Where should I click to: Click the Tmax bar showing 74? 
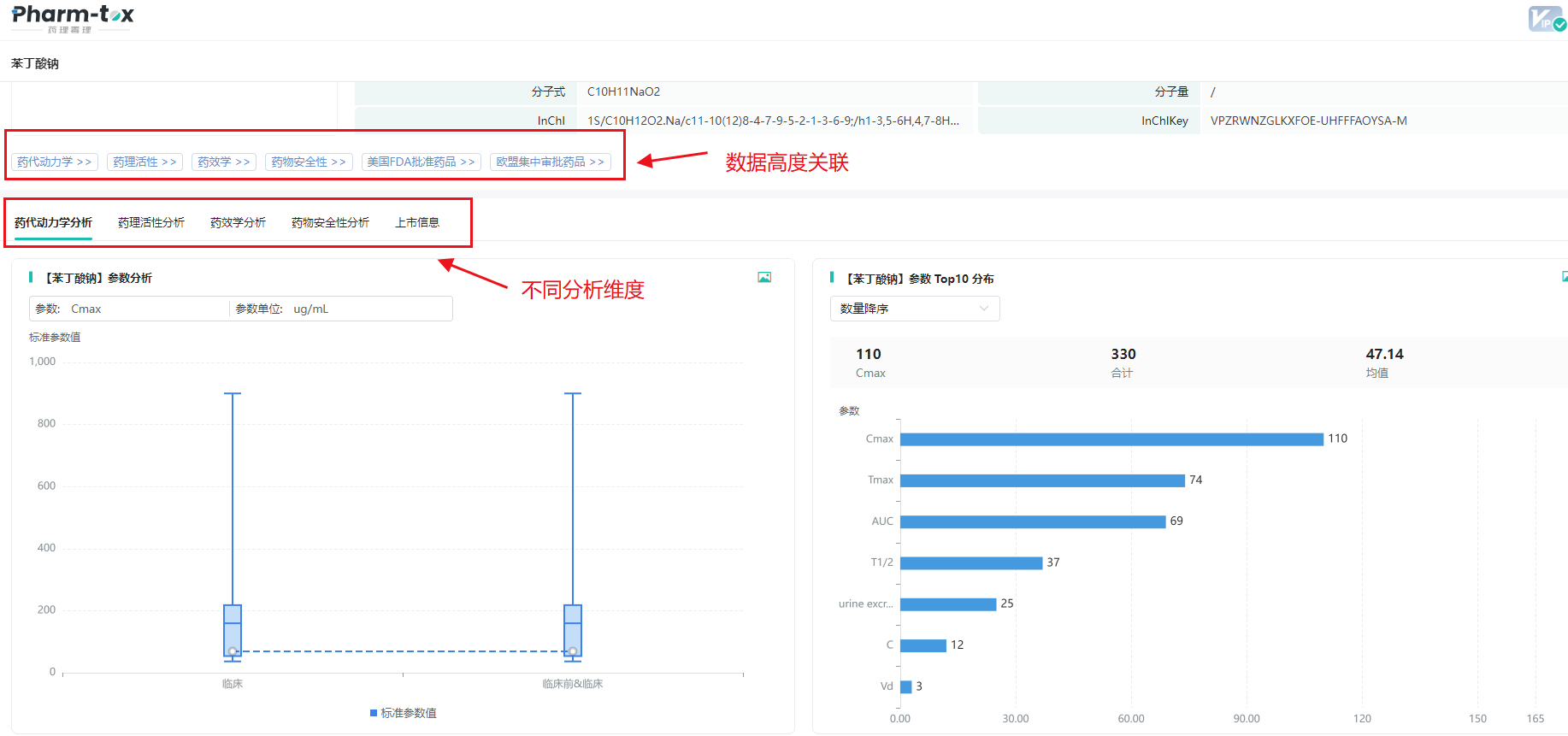1041,480
